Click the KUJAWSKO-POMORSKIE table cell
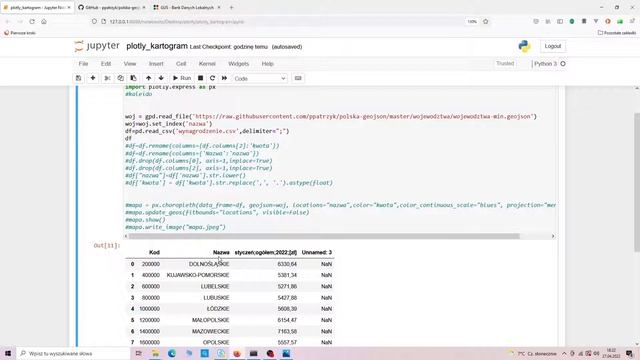The image size is (640, 360). 198,275
